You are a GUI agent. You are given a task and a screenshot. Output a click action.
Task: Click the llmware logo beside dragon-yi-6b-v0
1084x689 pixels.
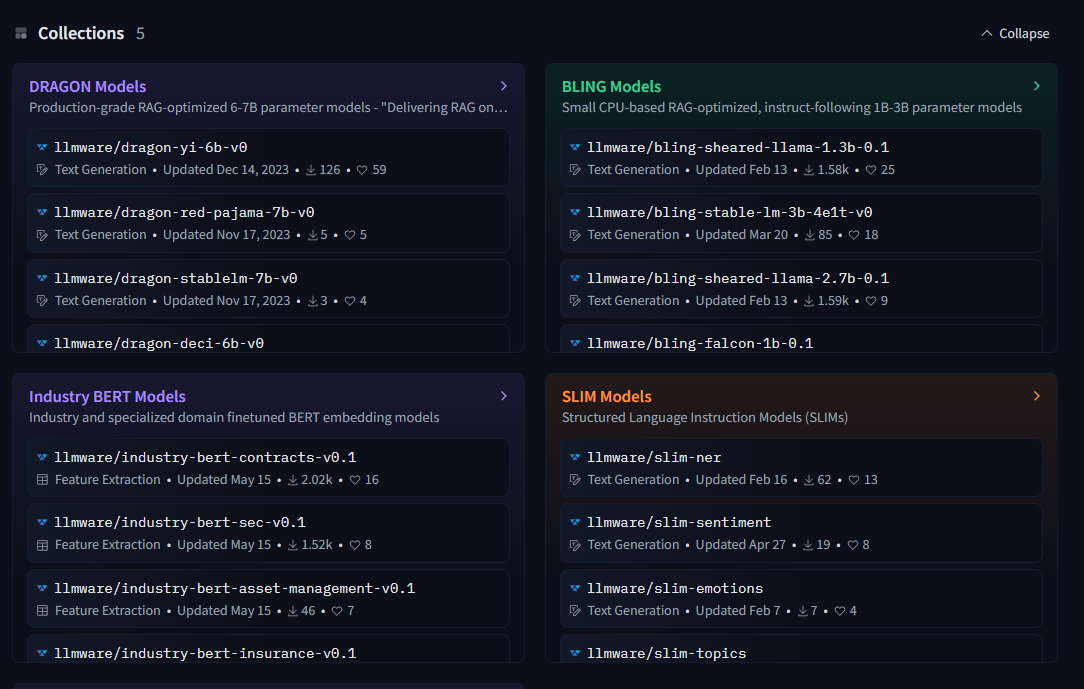(40, 146)
